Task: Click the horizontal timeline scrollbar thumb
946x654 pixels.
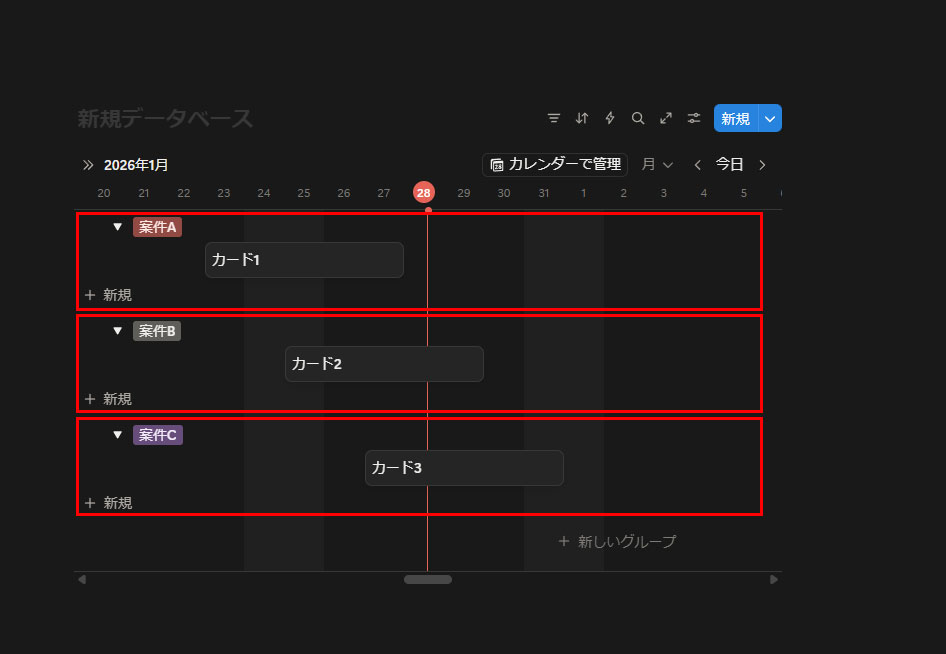Action: 428,579
